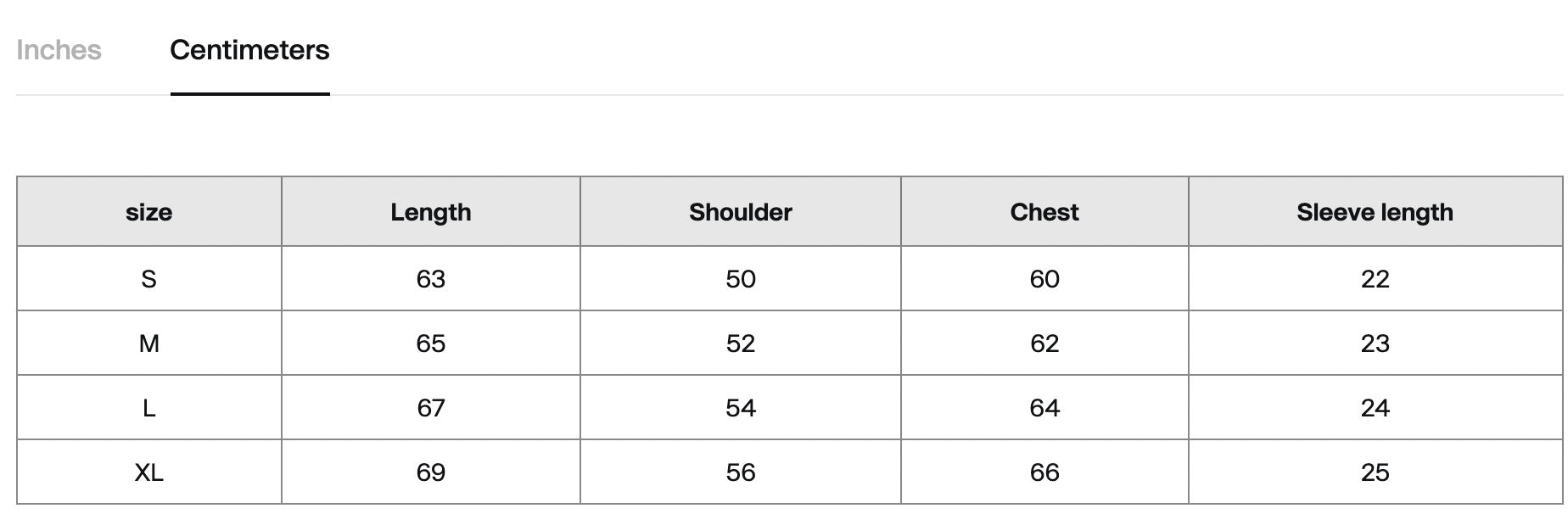Click the Shoulder column header
The height and width of the screenshot is (514, 1568).
click(740, 212)
